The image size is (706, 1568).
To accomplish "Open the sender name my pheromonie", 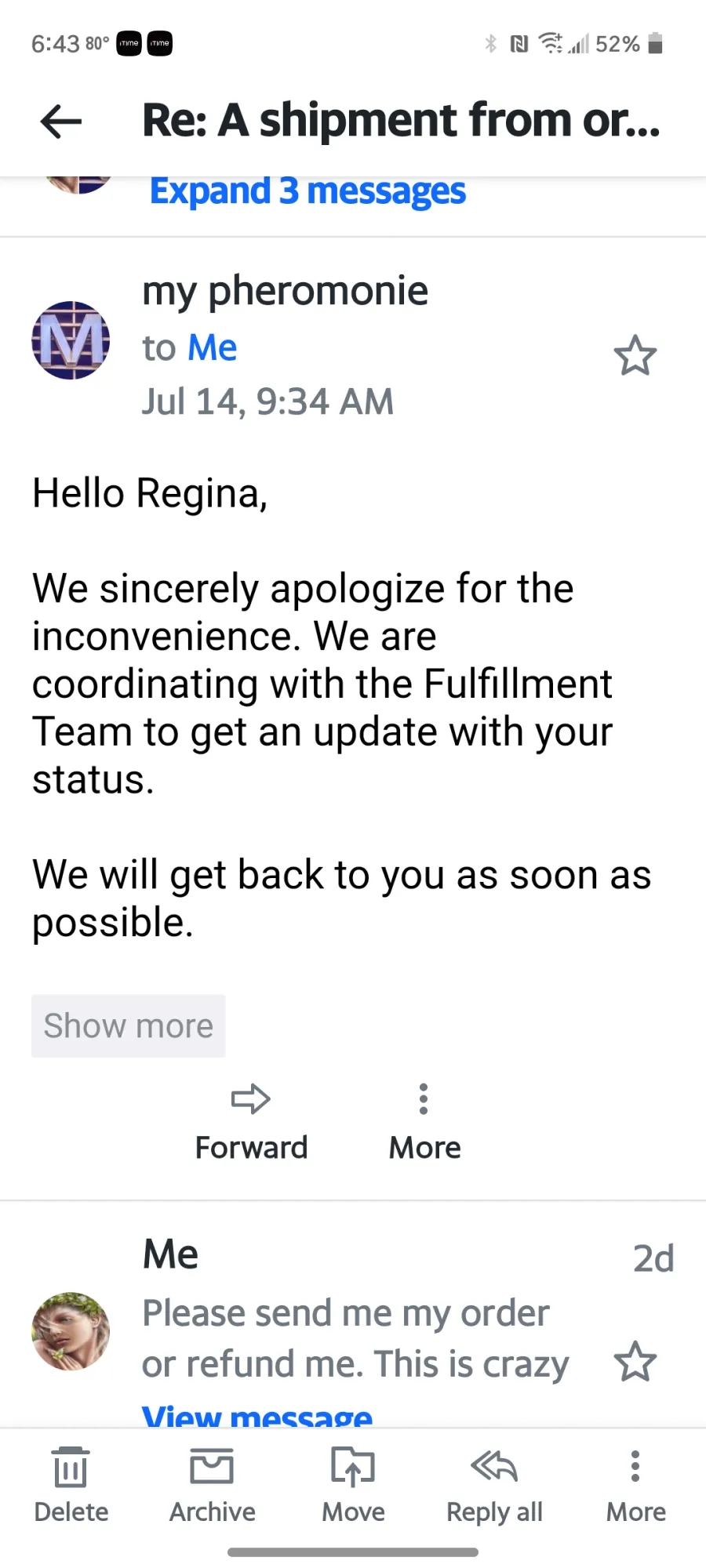I will [x=285, y=292].
